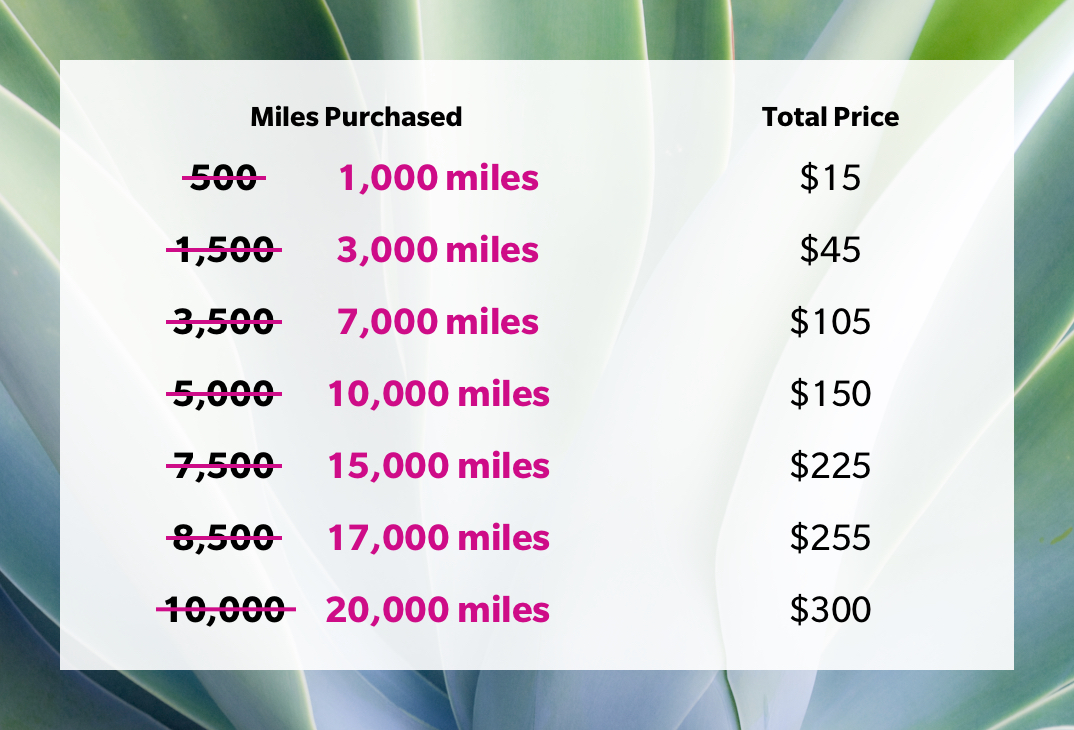Screen dimensions: 1074x730
Task: Click the $300 price
Action: tap(830, 609)
